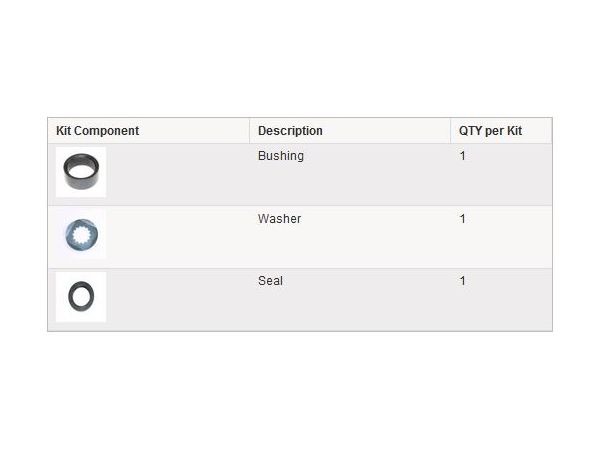Select the Washer description text
The height and width of the screenshot is (450, 600).
pyautogui.click(x=279, y=219)
